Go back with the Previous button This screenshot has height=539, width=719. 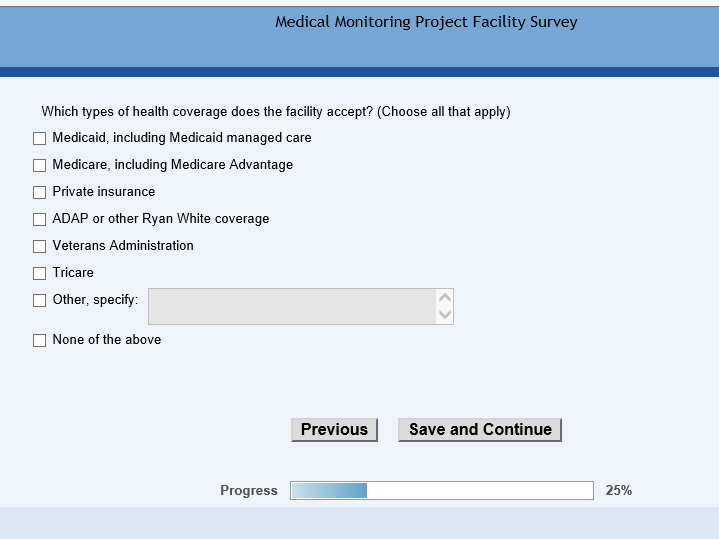pos(334,430)
